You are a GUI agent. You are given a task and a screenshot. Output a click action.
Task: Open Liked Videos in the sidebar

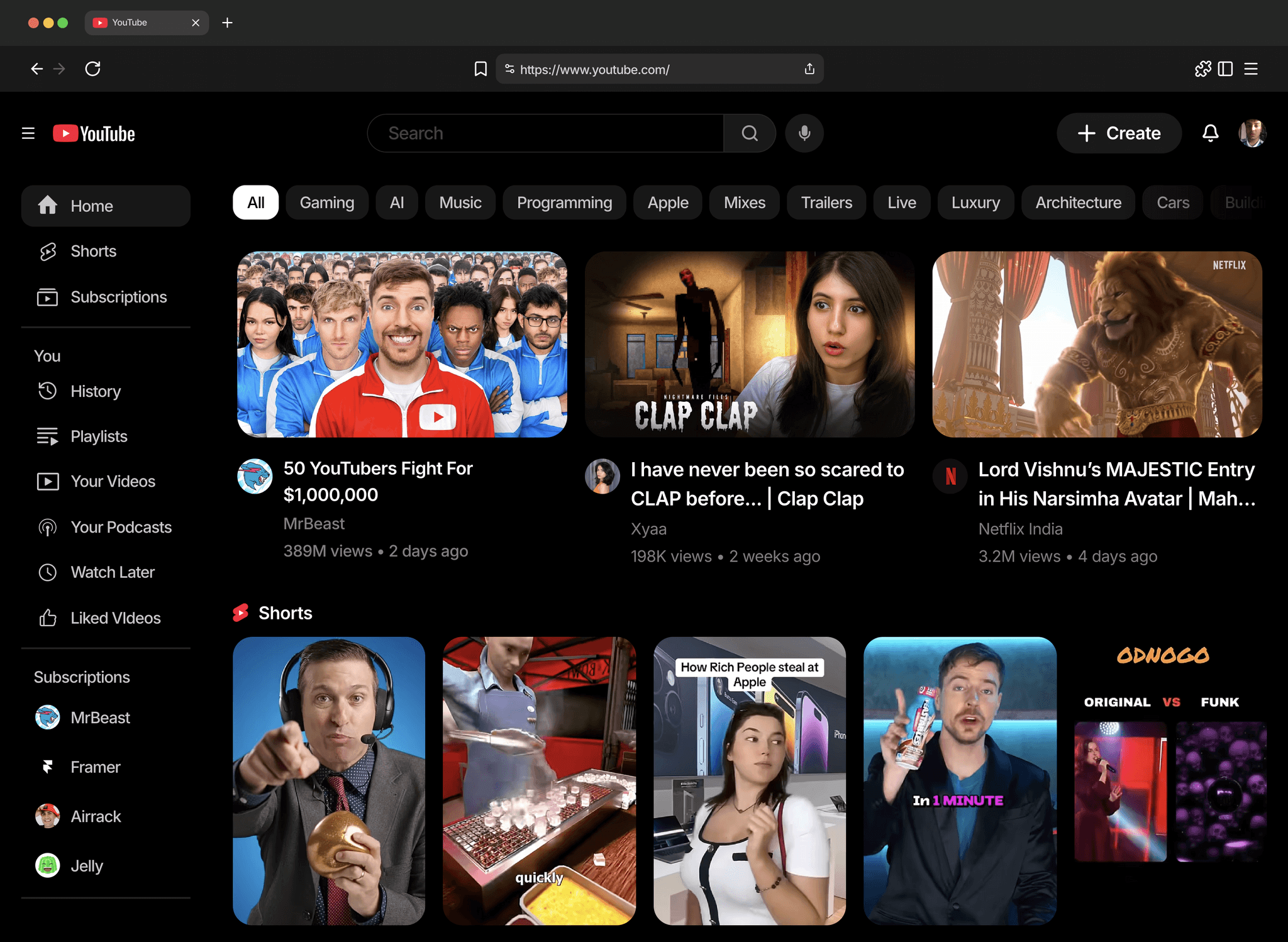tap(106, 618)
